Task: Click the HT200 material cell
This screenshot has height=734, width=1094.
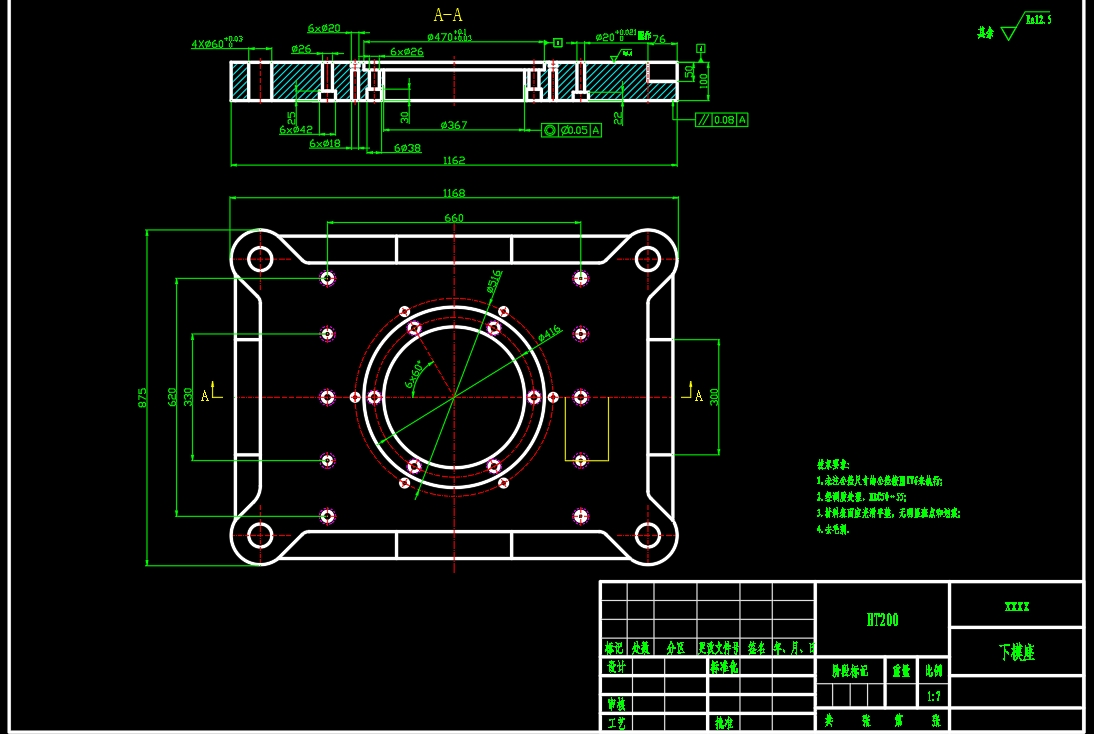Action: coord(882,620)
